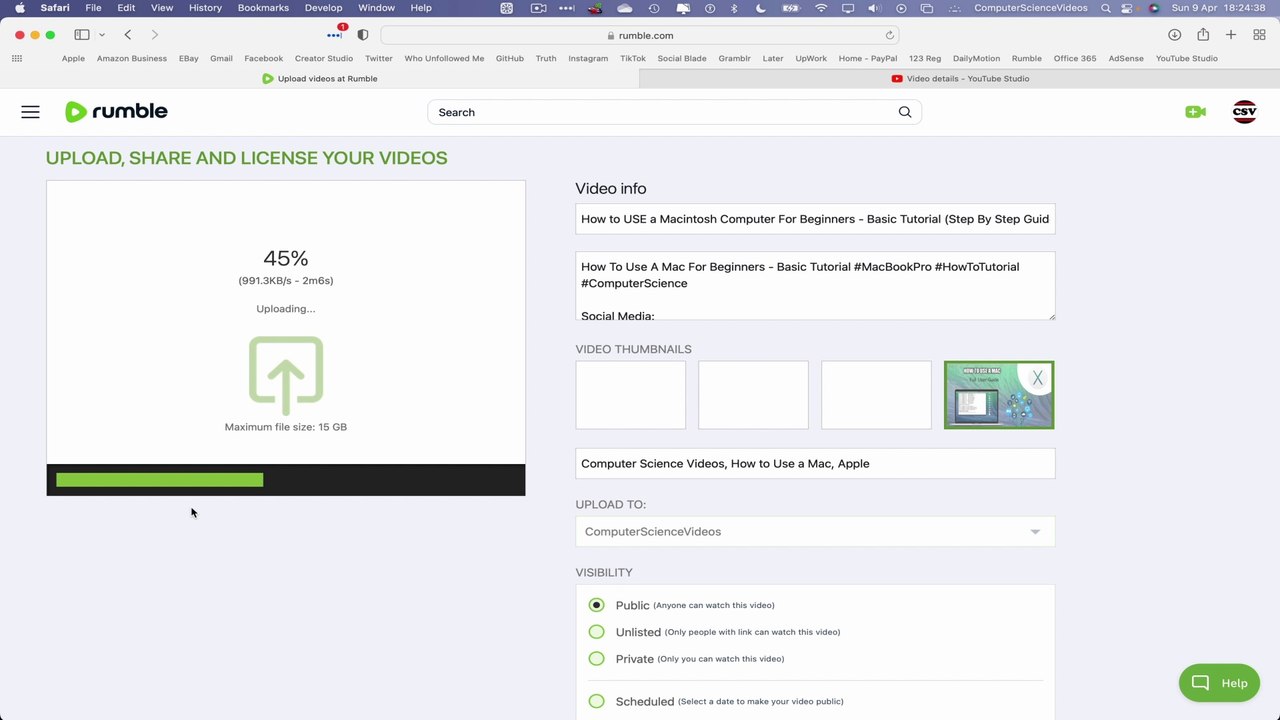
Task: Open the DailyMotion bookmark
Action: (x=976, y=58)
